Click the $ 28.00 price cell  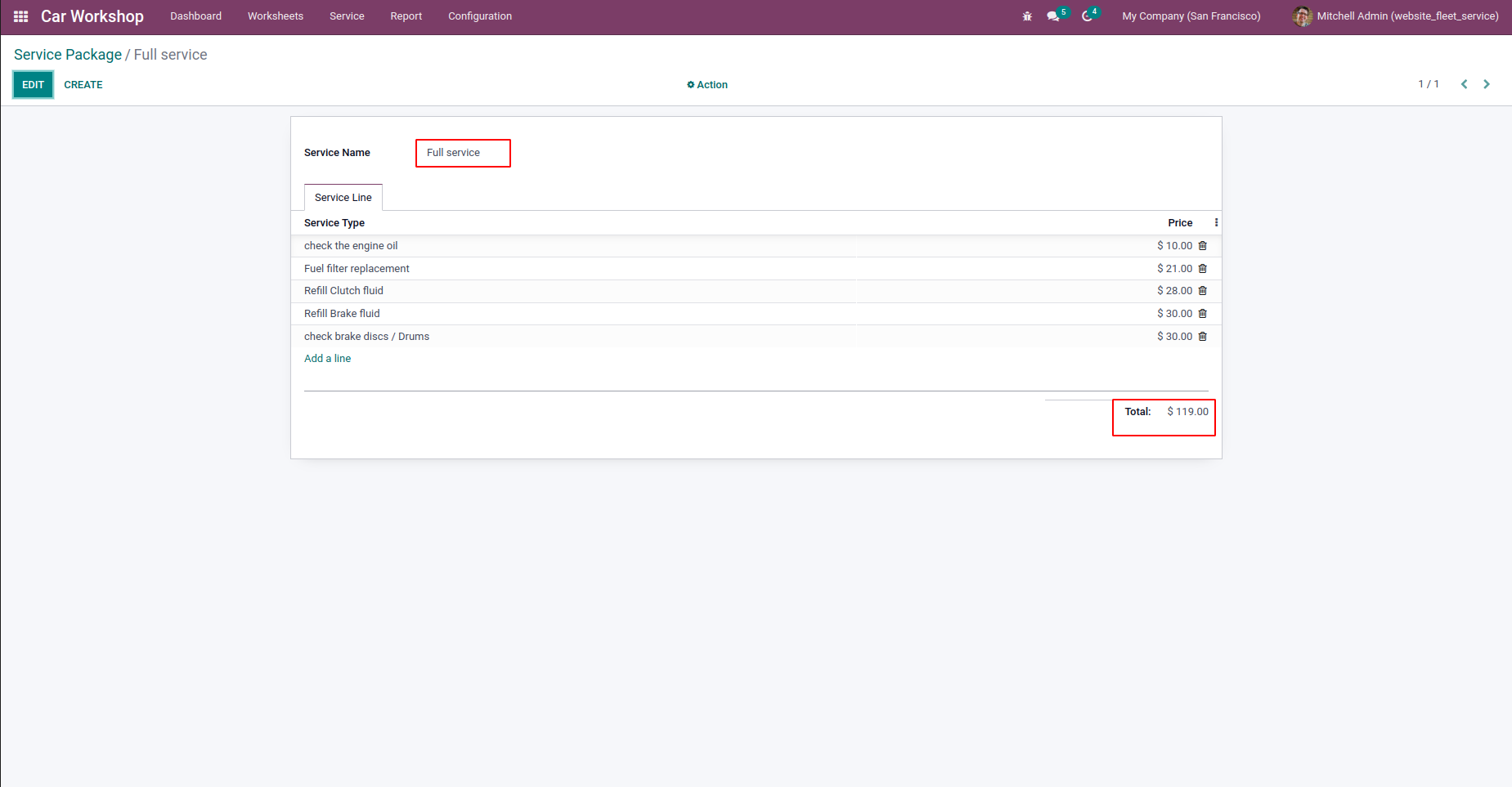click(x=1174, y=291)
